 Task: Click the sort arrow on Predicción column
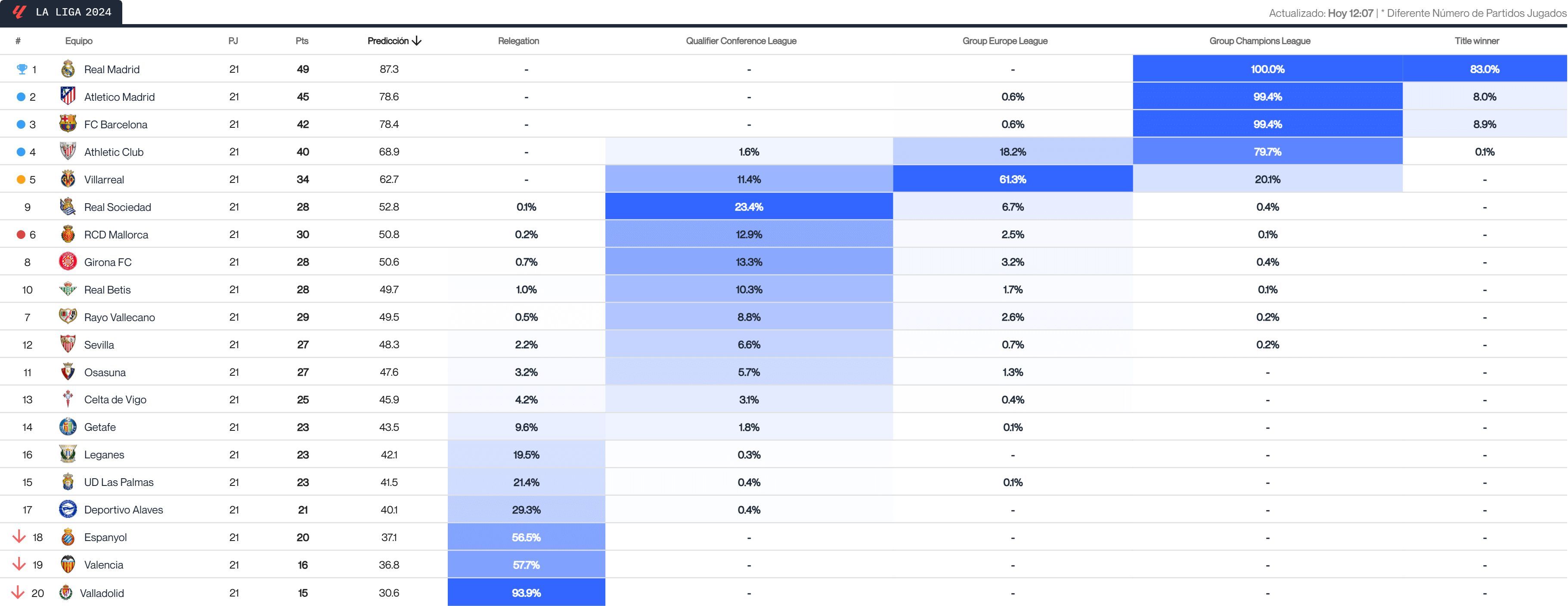pyautogui.click(x=416, y=41)
